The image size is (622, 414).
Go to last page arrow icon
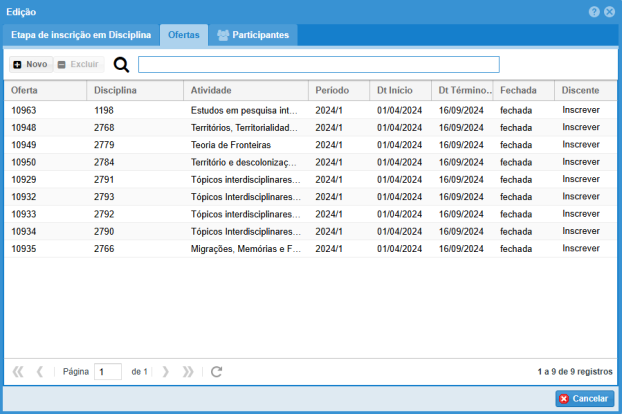point(188,372)
